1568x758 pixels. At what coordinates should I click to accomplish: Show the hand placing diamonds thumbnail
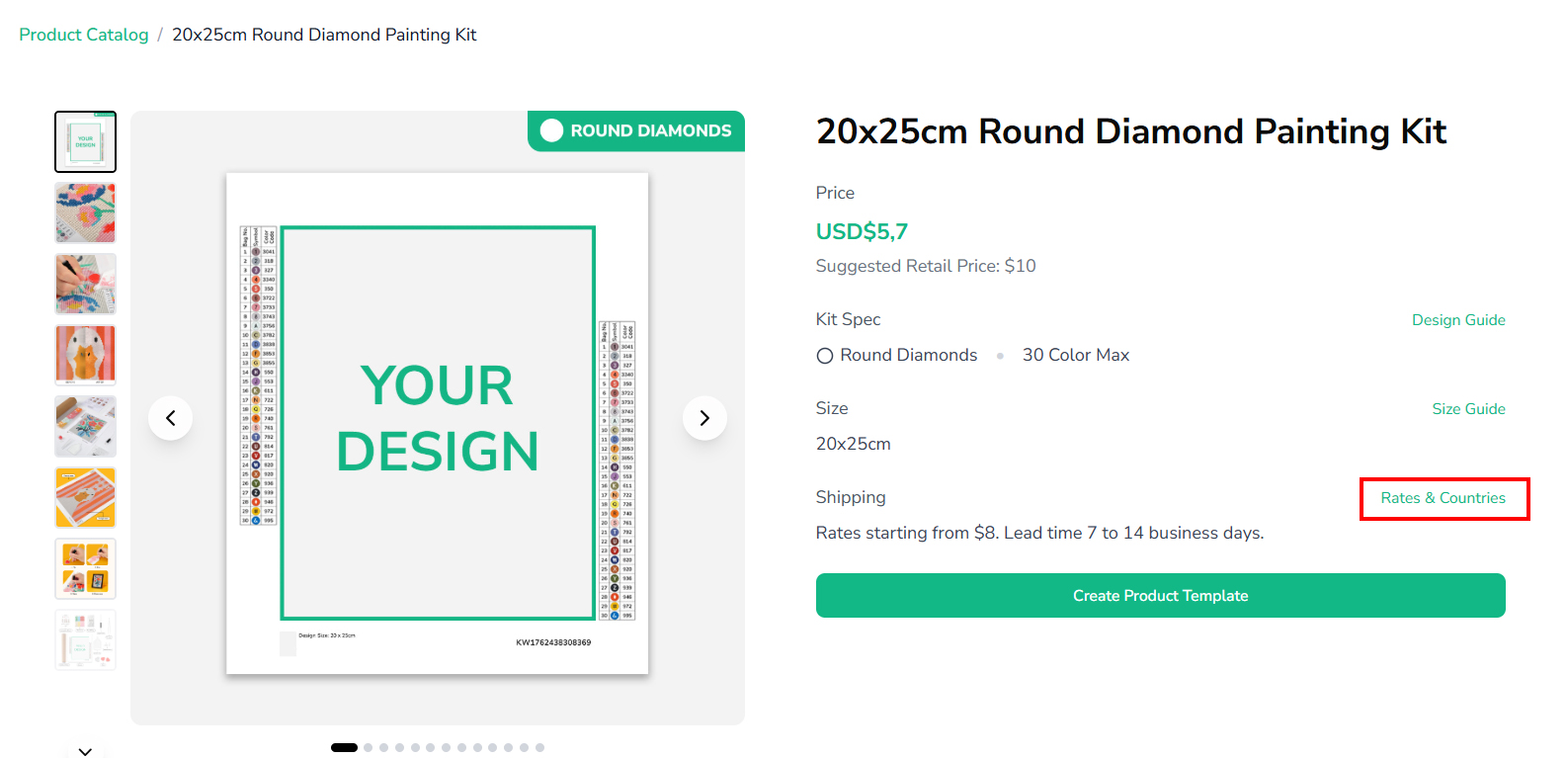pyautogui.click(x=86, y=285)
